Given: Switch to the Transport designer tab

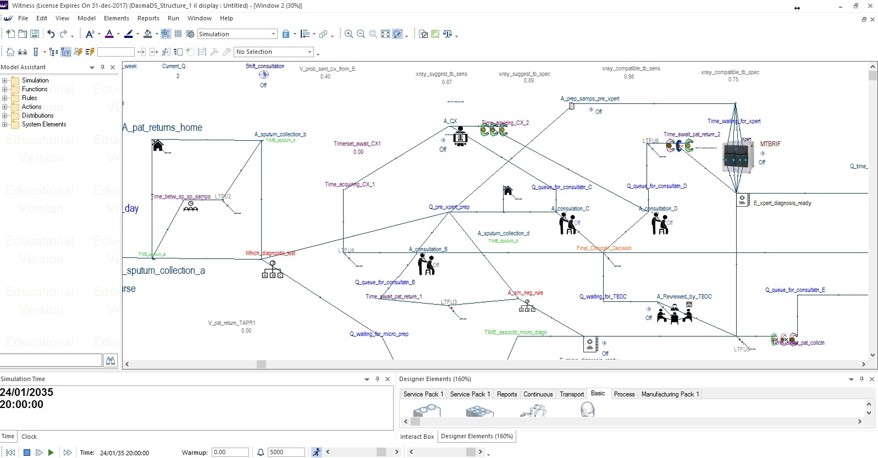Looking at the screenshot, I should click(x=572, y=394).
